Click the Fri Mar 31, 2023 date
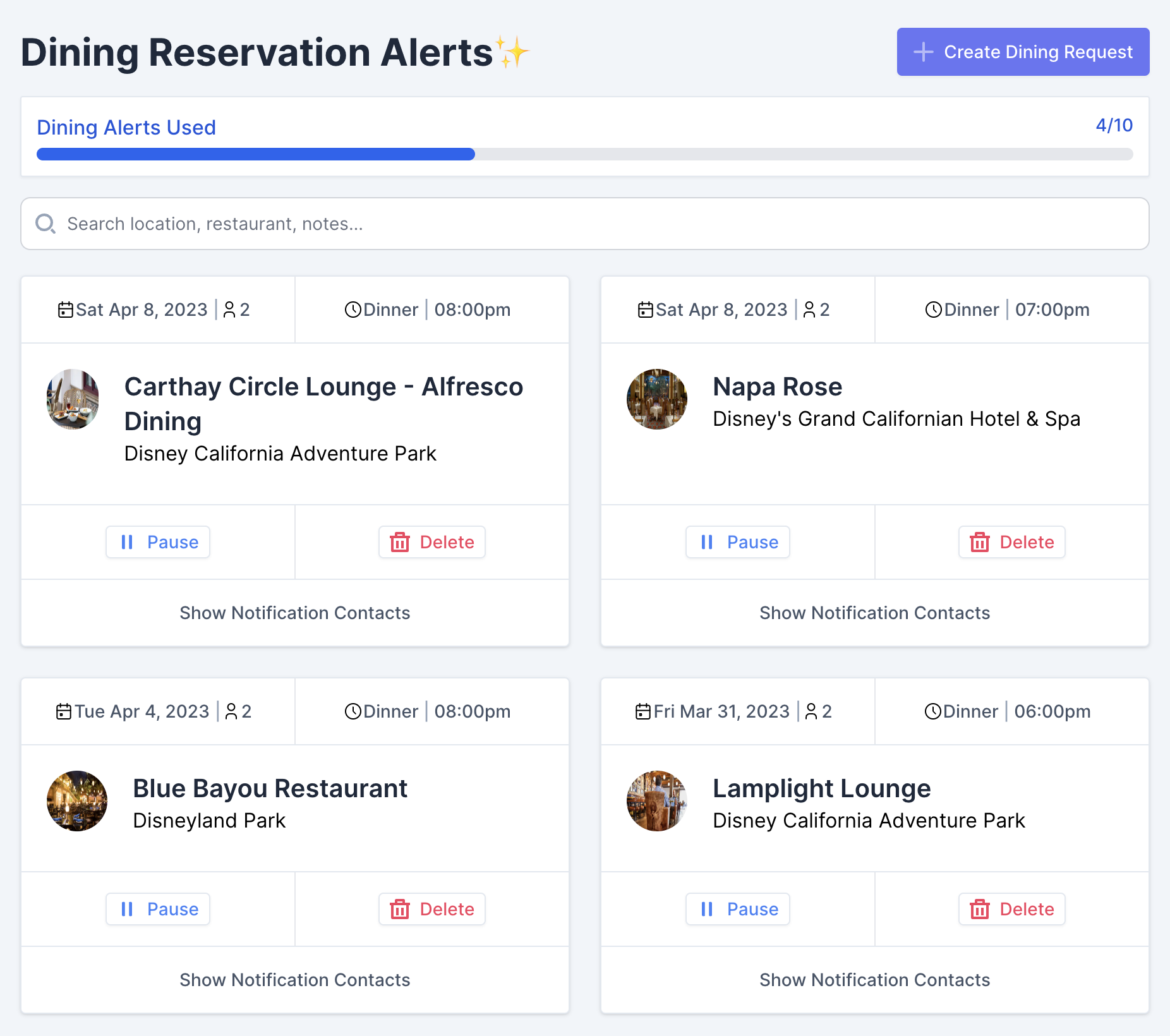Screen dimensions: 1170x1036 click(x=721, y=711)
